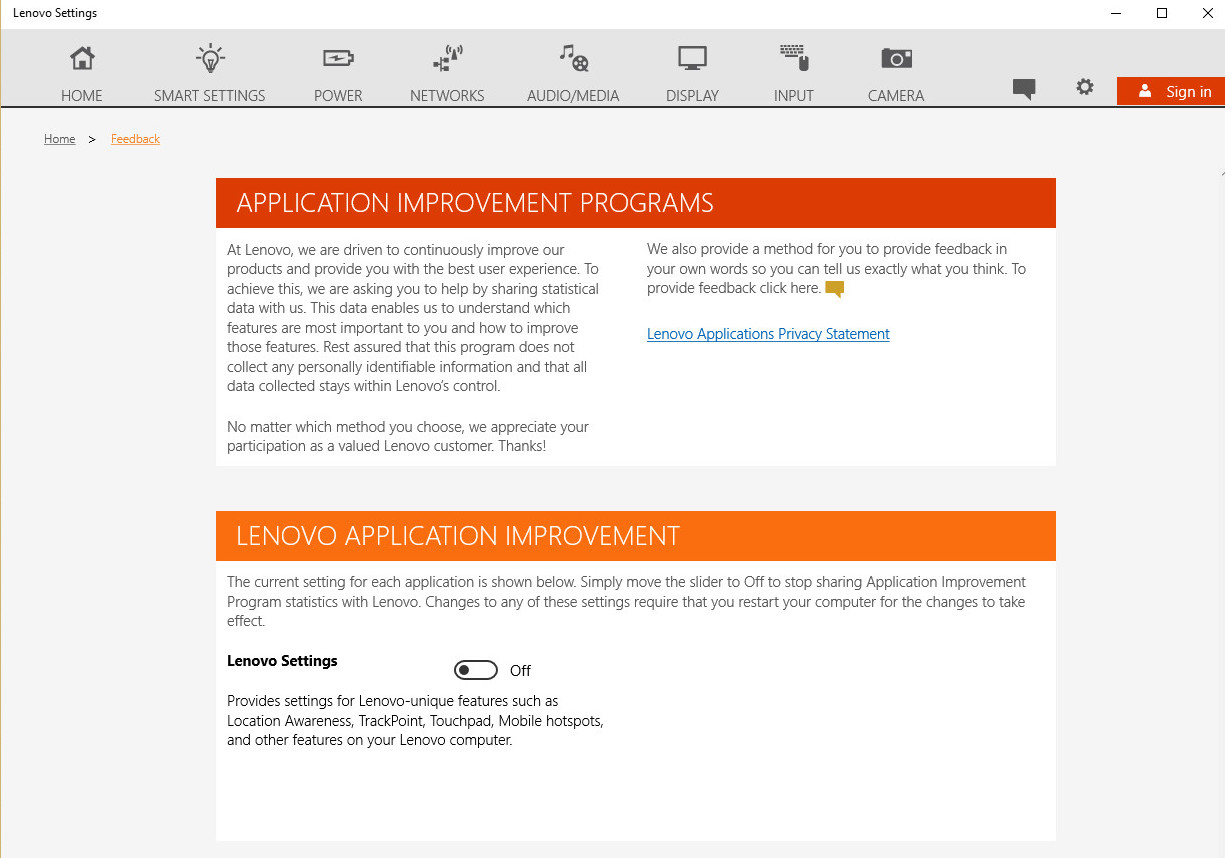
Task: Open Lenovo Applications Privacy Statement link
Action: (768, 334)
